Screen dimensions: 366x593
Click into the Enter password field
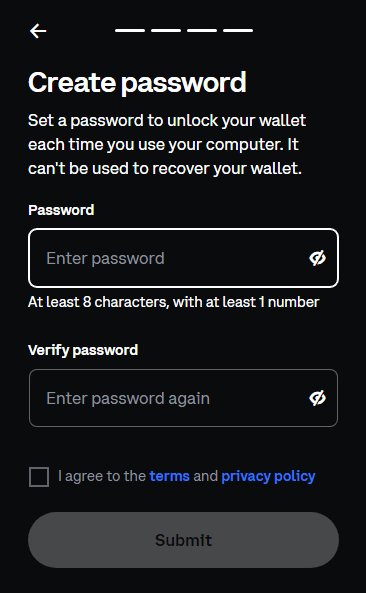pyautogui.click(x=183, y=258)
